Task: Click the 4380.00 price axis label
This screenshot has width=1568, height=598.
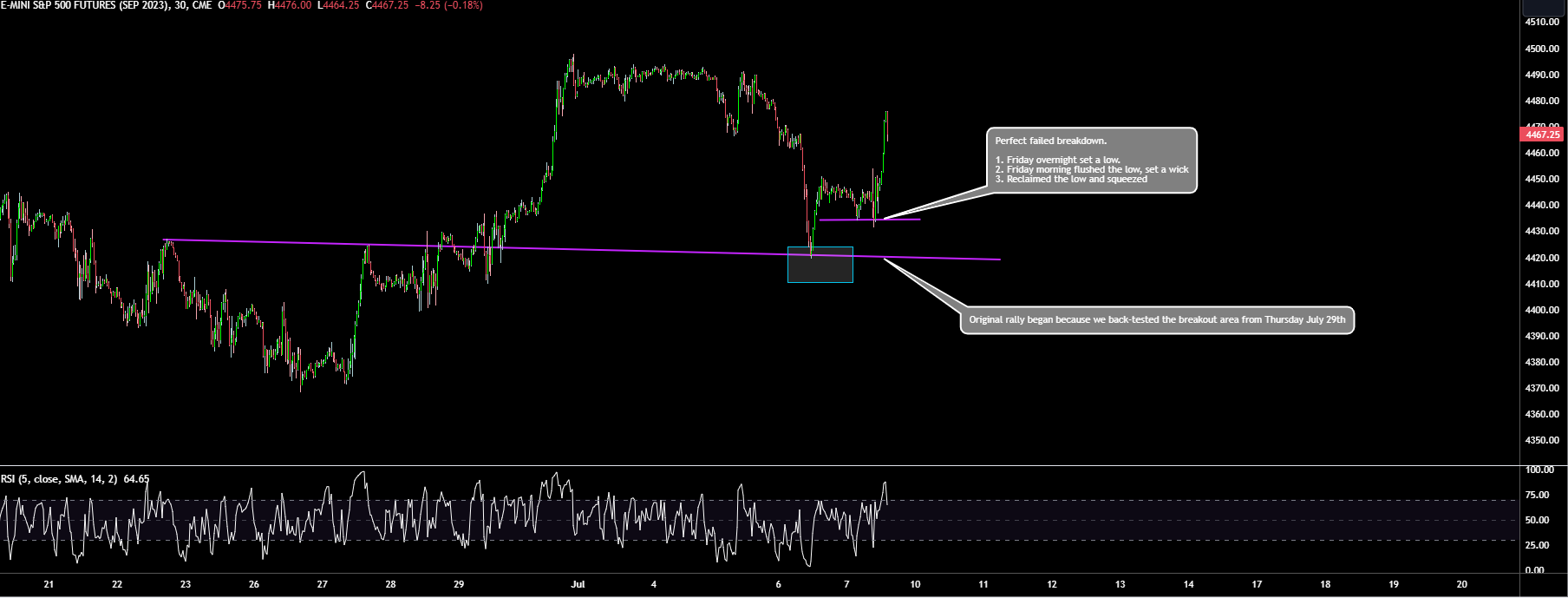Action: [1542, 362]
